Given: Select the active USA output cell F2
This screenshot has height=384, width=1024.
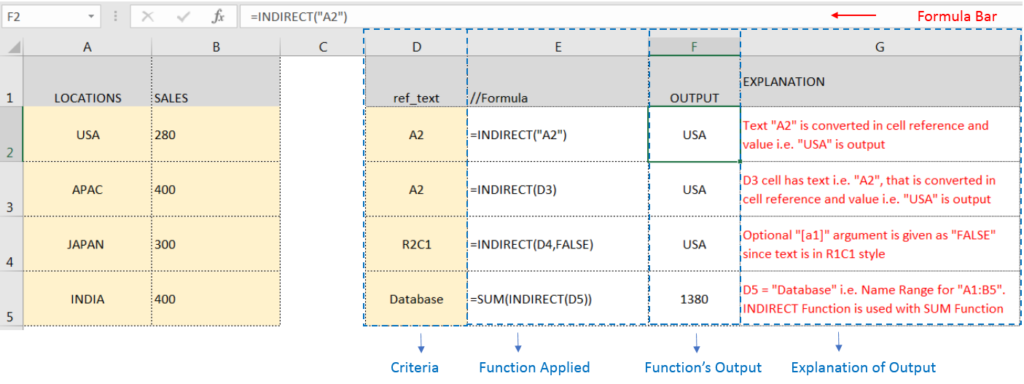Looking at the screenshot, I should pos(695,135).
